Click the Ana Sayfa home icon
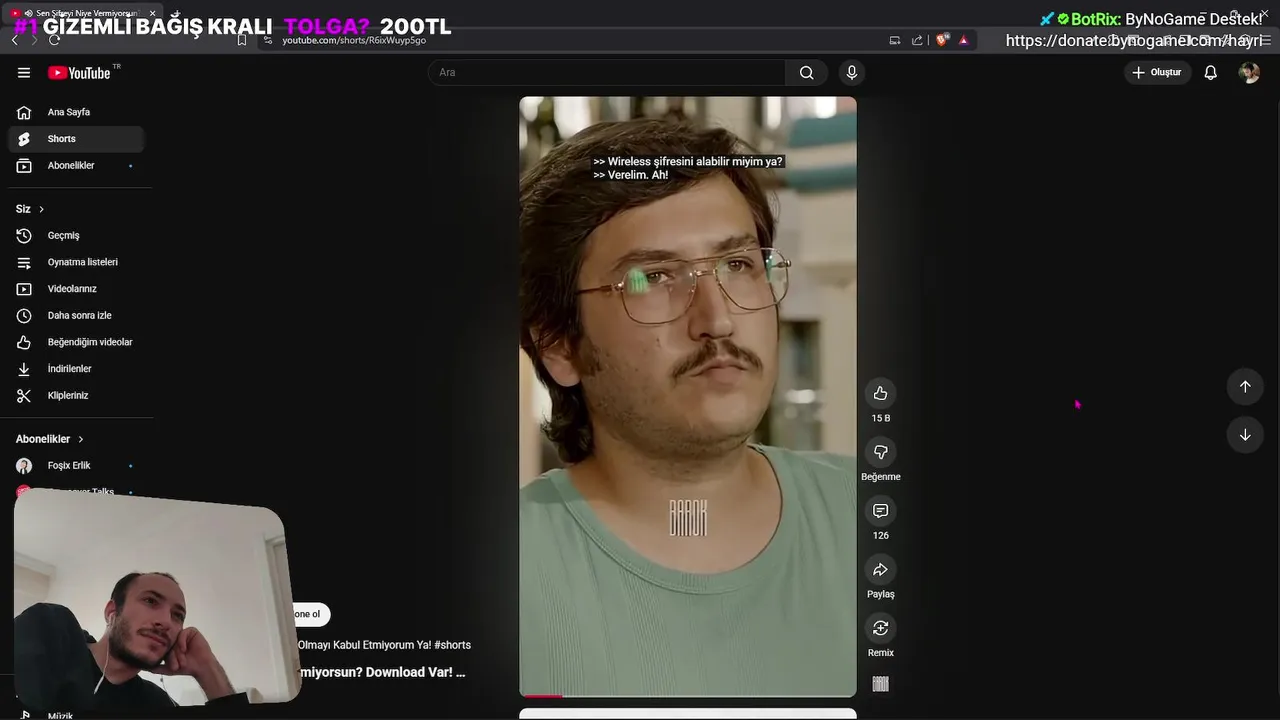 pos(24,112)
